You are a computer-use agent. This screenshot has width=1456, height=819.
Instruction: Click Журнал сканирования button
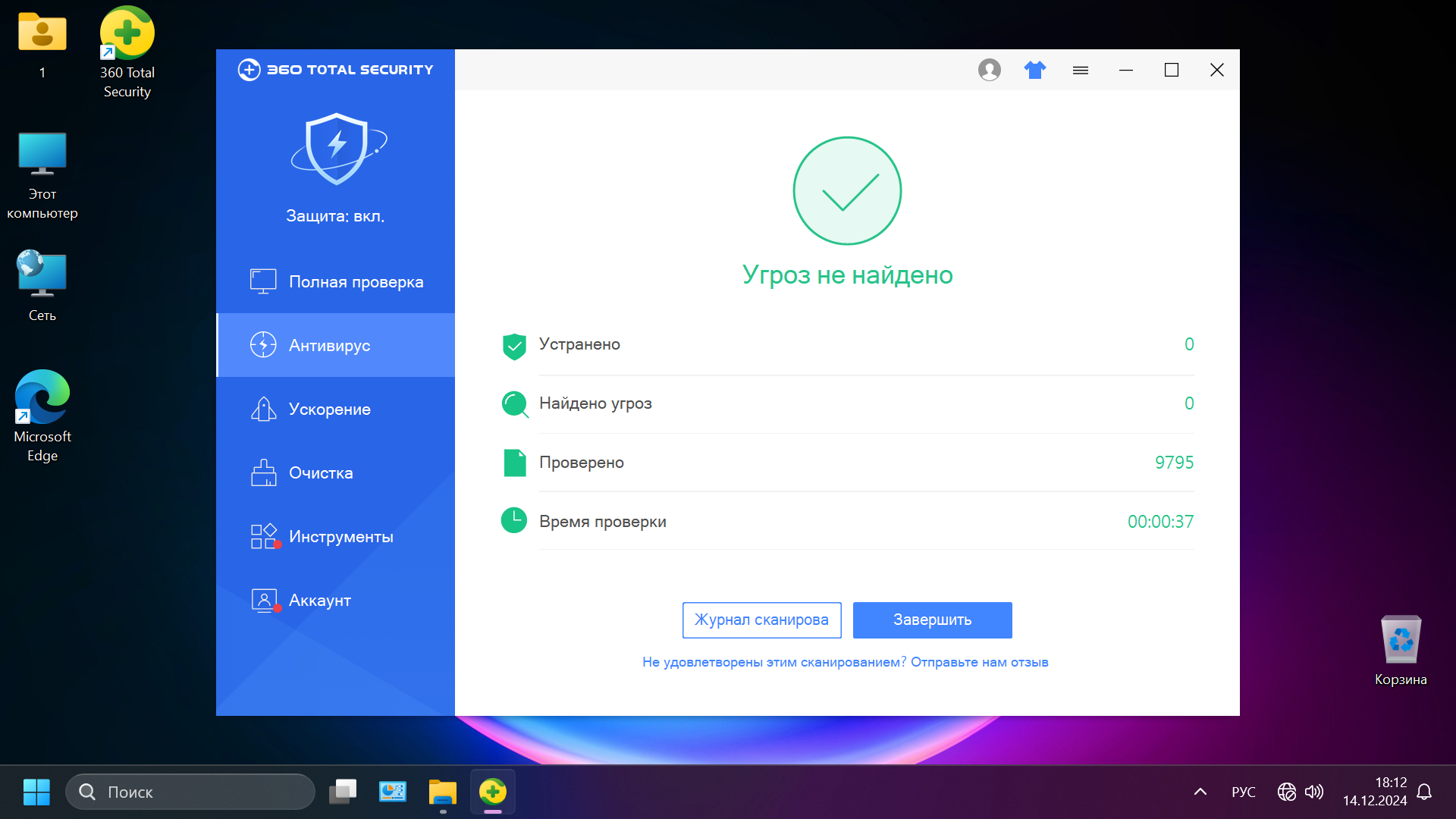pyautogui.click(x=761, y=620)
